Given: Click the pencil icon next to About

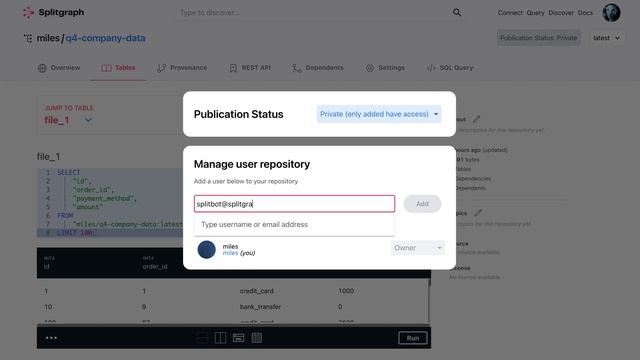Looking at the screenshot, I should pyautogui.click(x=476, y=119).
